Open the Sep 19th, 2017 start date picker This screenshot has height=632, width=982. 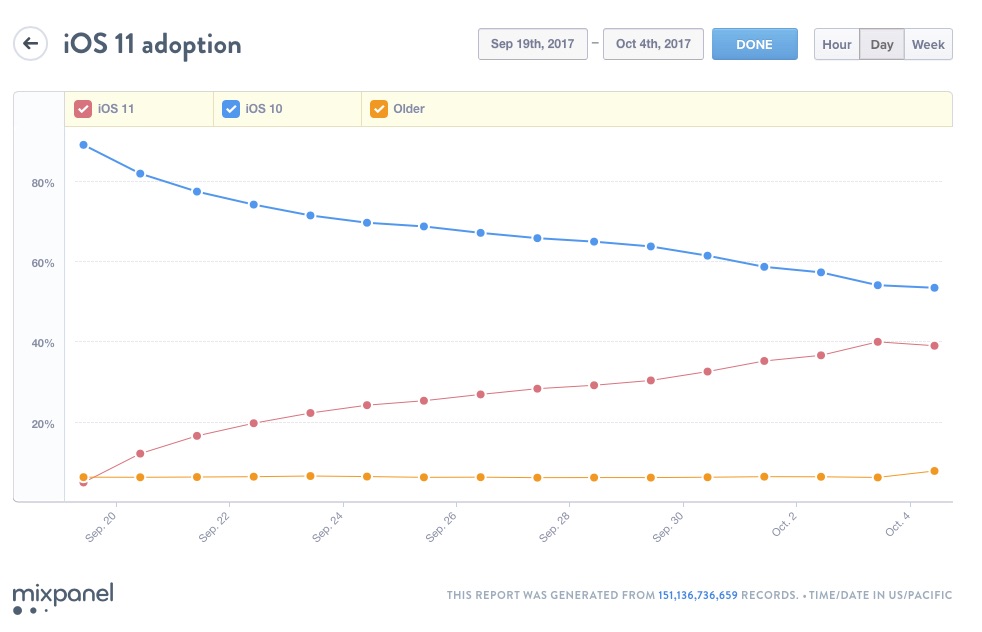(x=533, y=44)
